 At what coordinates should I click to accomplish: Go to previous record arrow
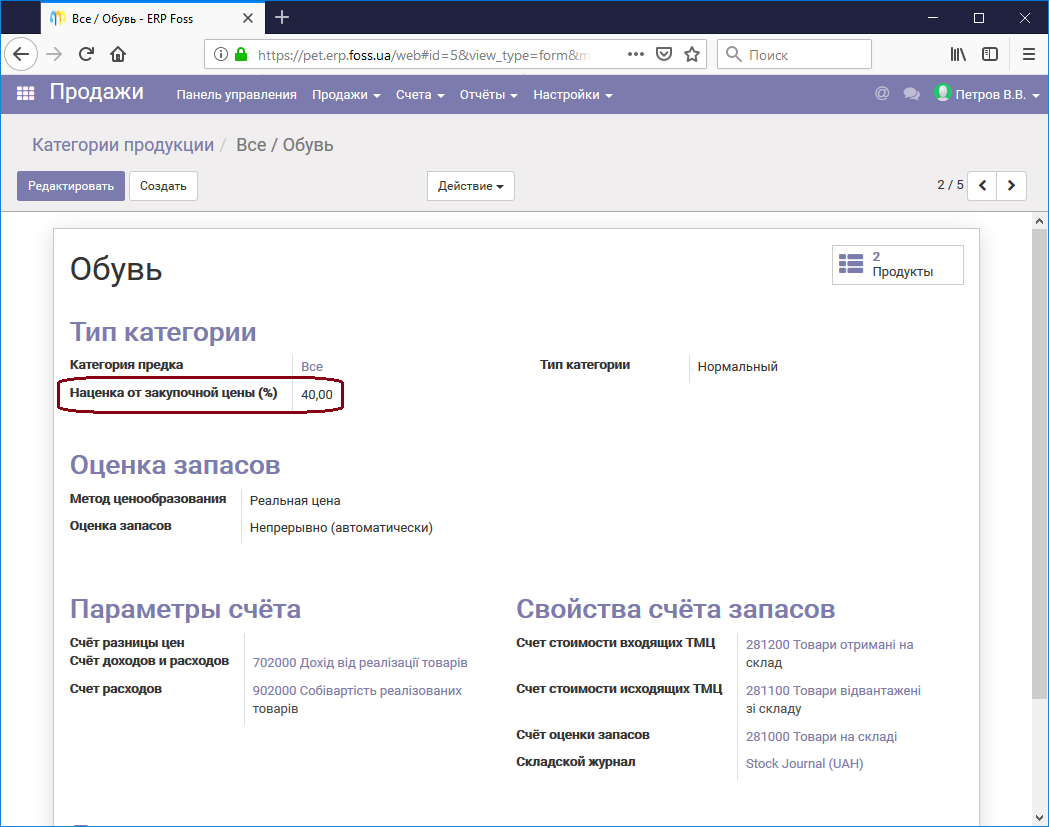[x=983, y=185]
